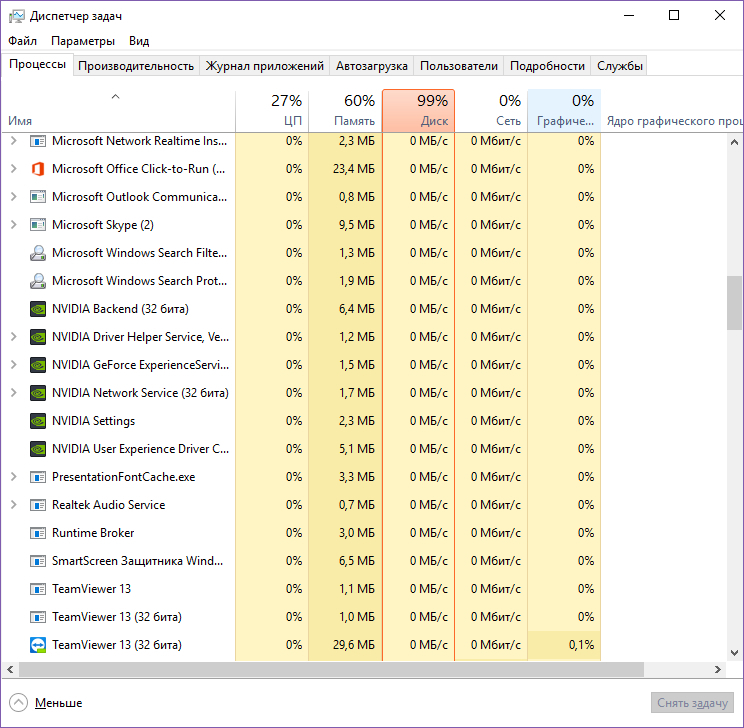Click the vertical scrollbar thumb
Screen dimensions: 744x728
pos(734,304)
